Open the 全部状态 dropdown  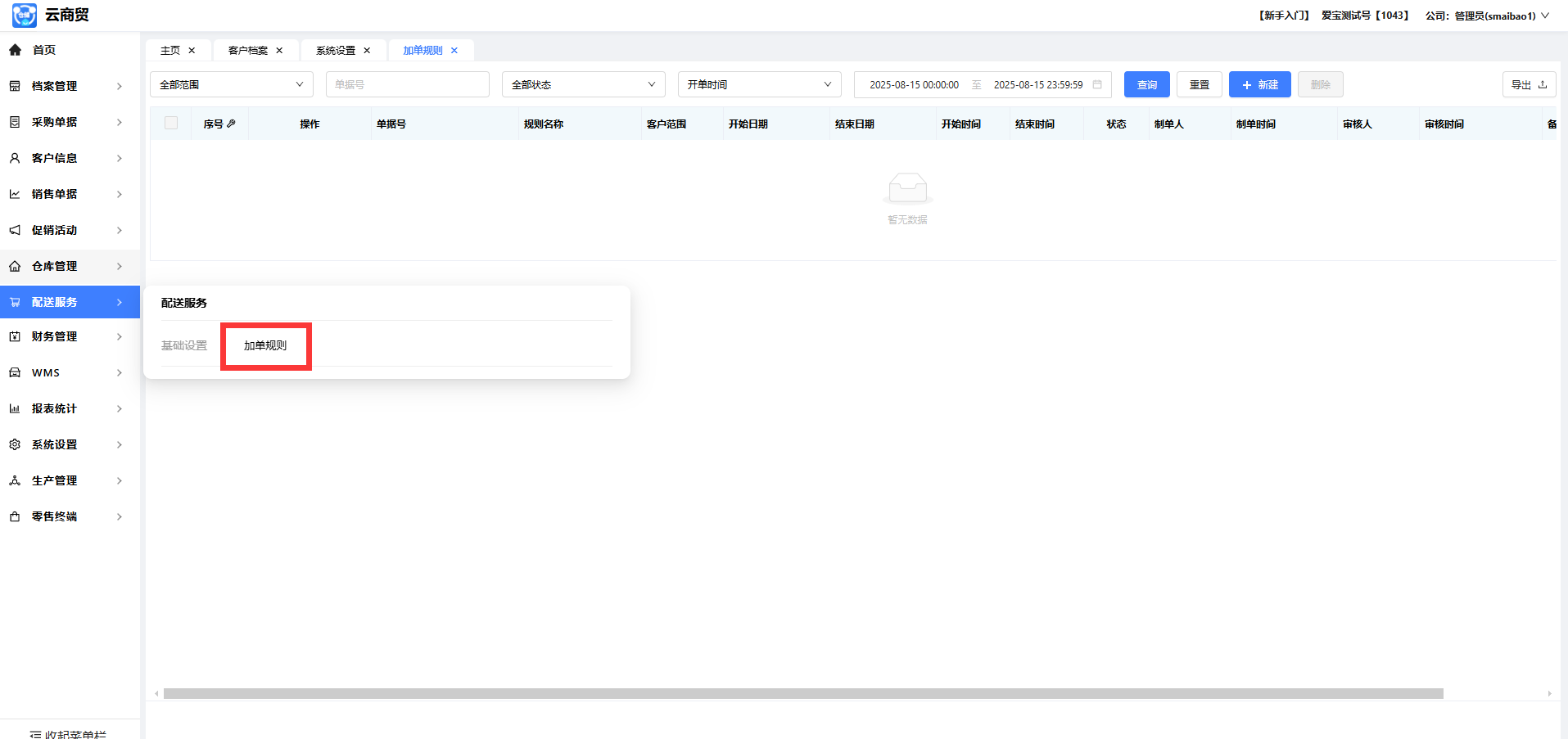(x=583, y=84)
